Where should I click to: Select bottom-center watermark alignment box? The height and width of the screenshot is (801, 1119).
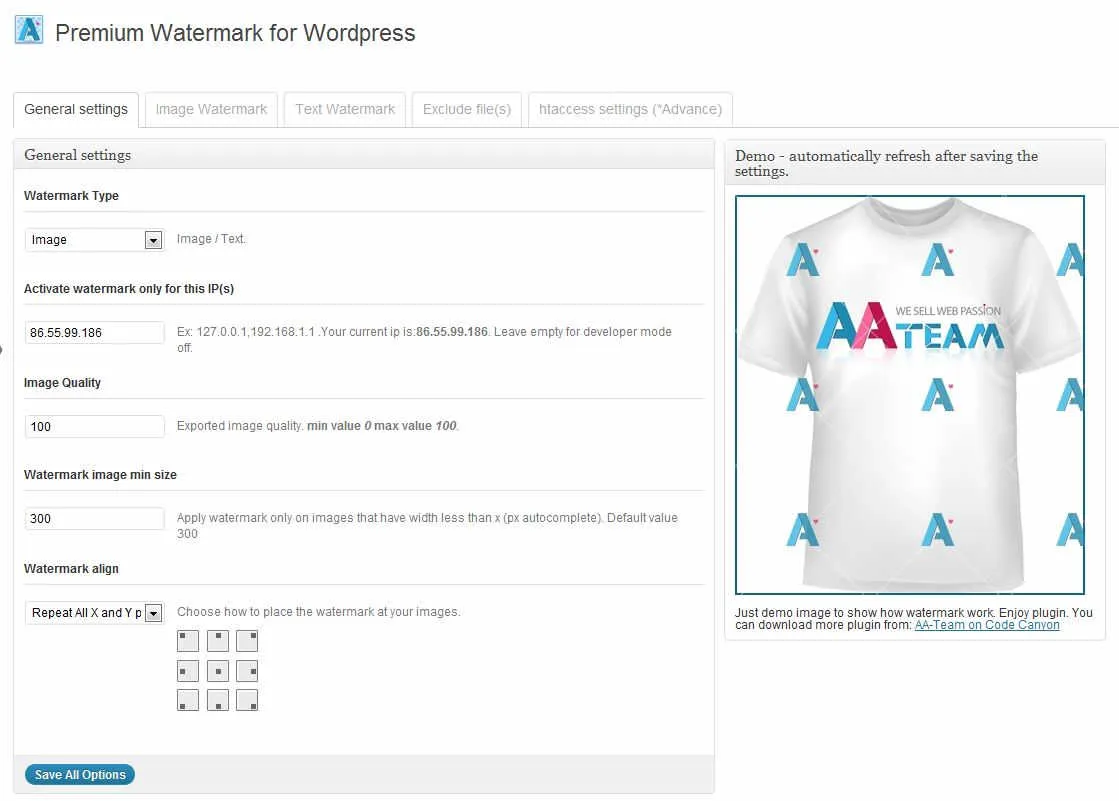point(218,700)
